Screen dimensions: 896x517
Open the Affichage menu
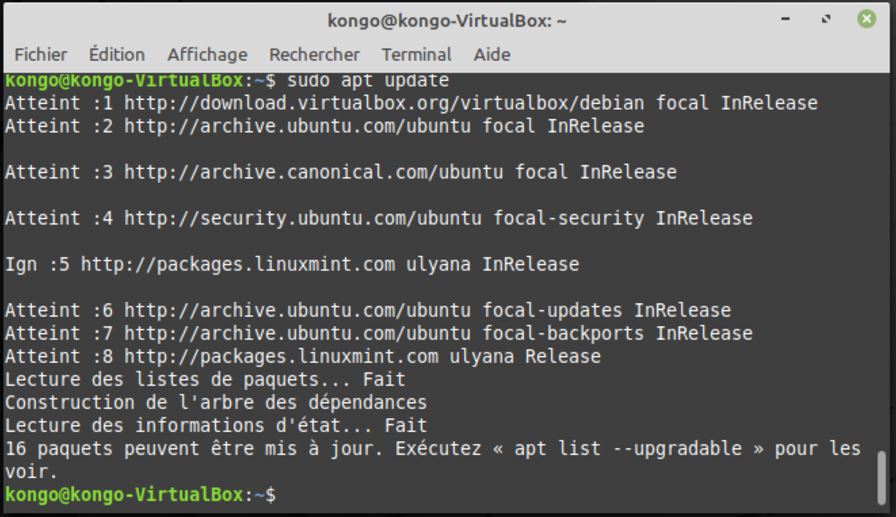tap(207, 55)
